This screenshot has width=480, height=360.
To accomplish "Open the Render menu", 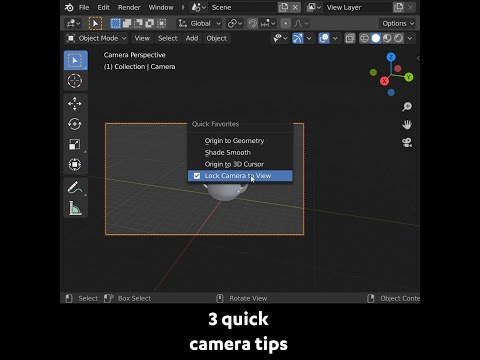I will click(x=129, y=7).
